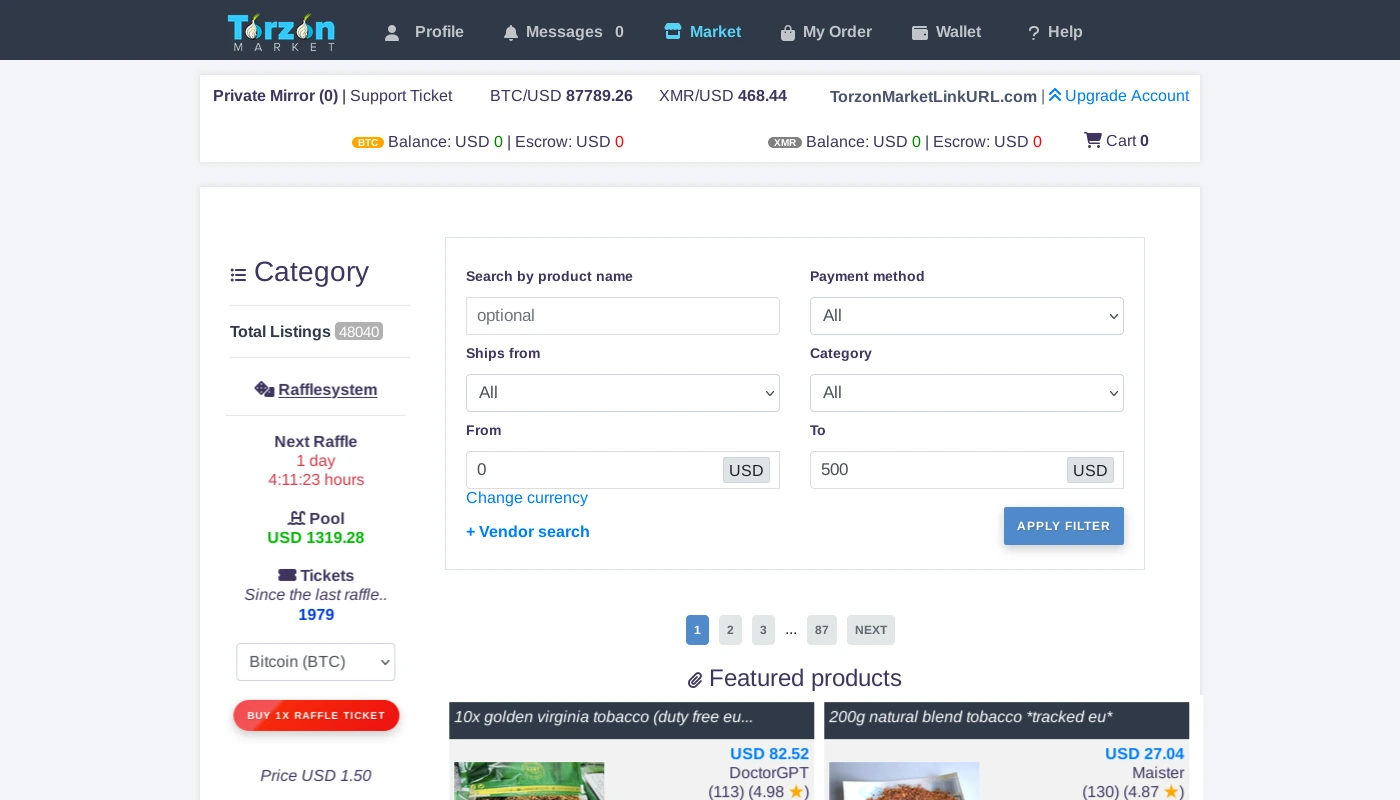Open the Payment method dropdown
Viewport: 1400px width, 800px height.
[967, 316]
